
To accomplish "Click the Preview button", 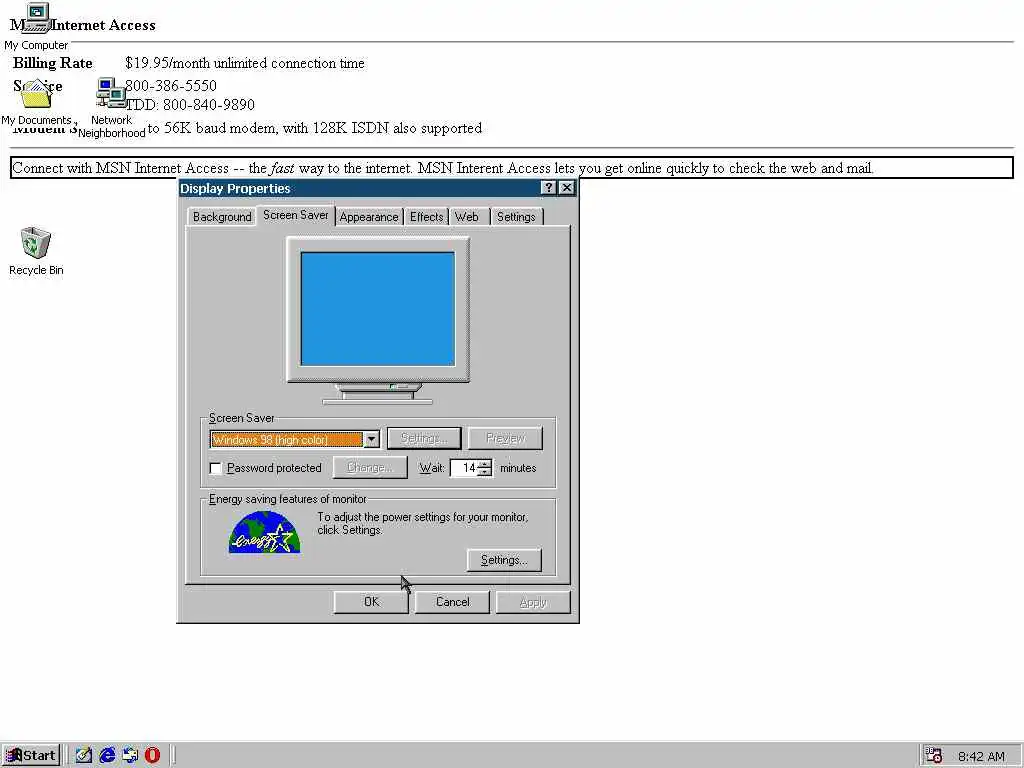I will [x=505, y=438].
